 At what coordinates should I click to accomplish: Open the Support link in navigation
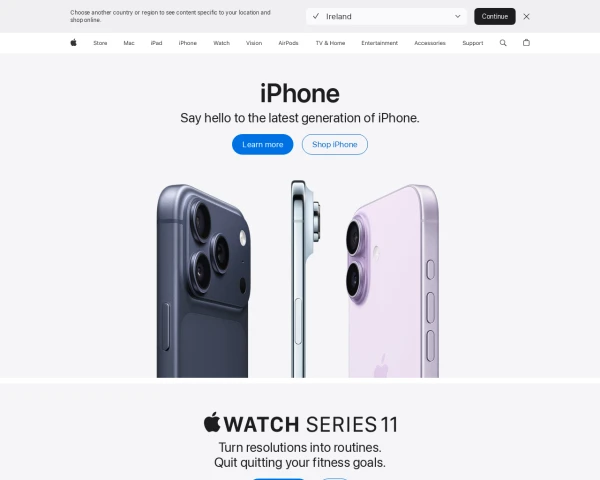point(473,43)
